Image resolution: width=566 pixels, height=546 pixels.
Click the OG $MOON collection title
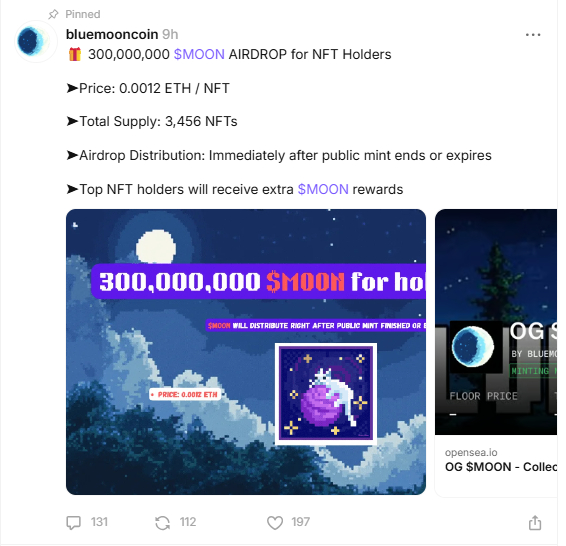point(501,467)
